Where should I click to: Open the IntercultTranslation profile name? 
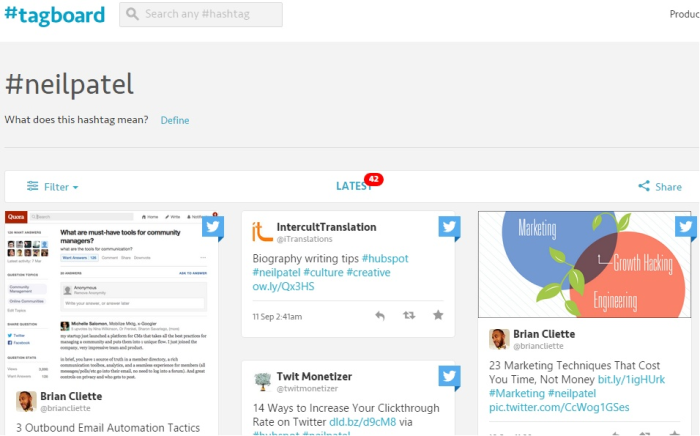click(326, 227)
